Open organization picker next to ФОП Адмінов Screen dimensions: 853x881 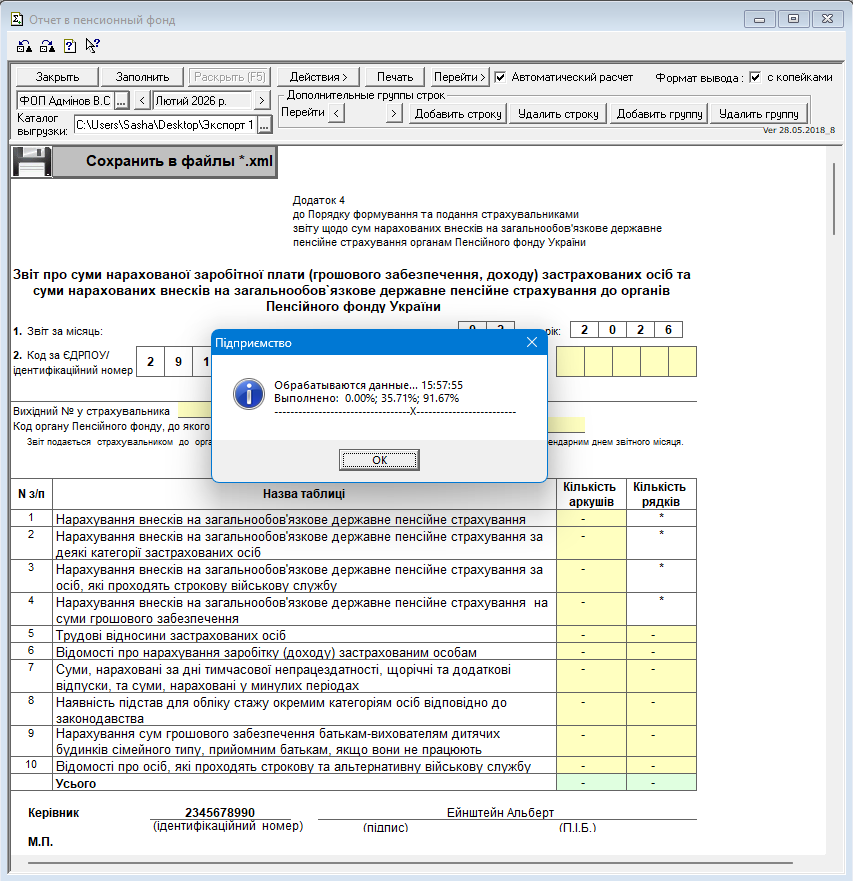(x=121, y=101)
